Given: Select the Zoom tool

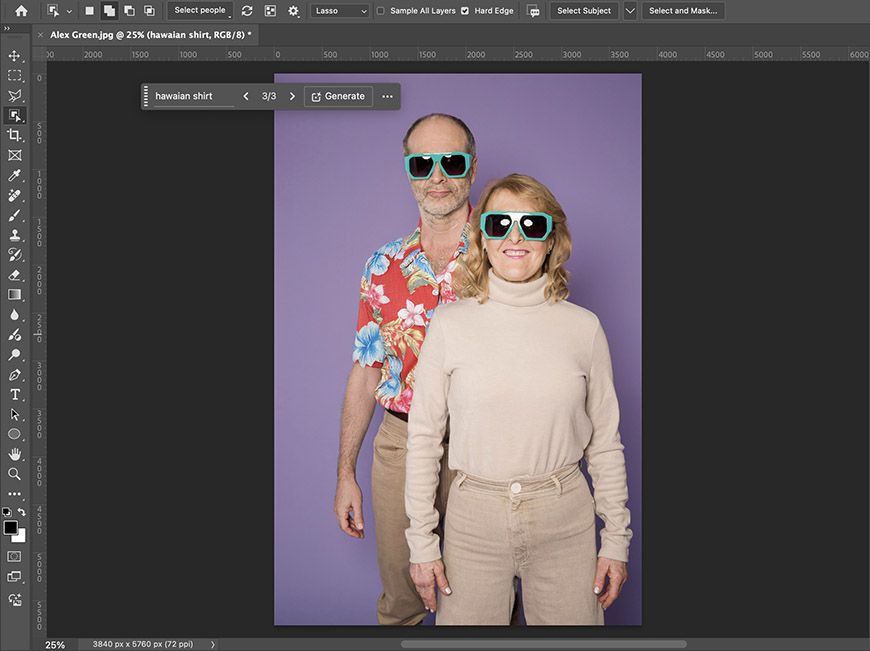Looking at the screenshot, I should [x=14, y=473].
